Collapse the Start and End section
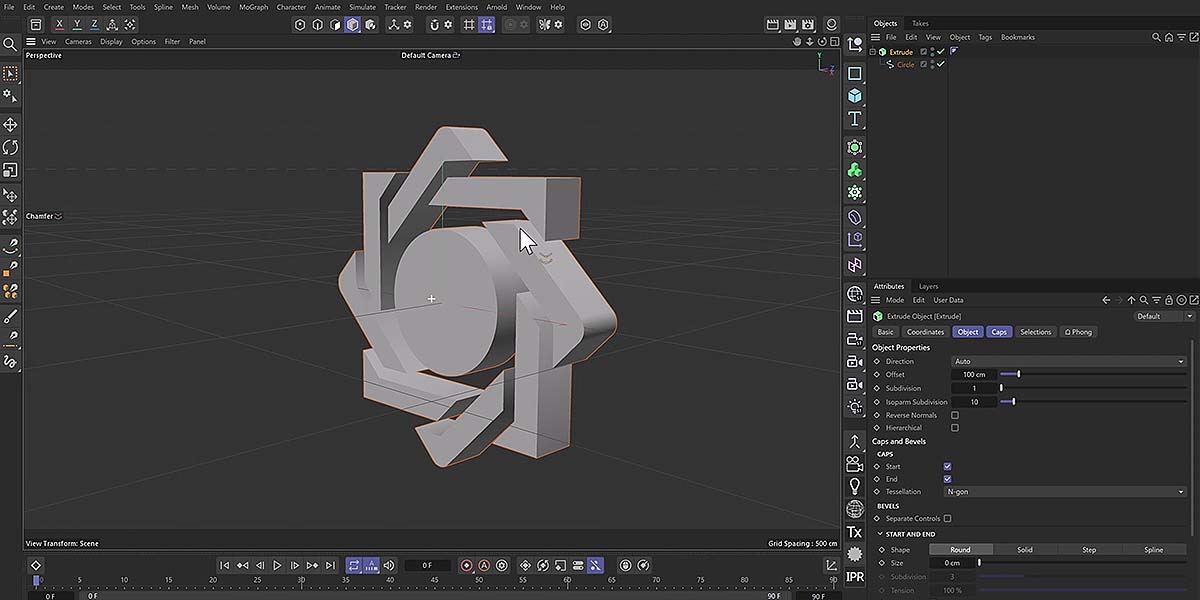The image size is (1200, 600). pyautogui.click(x=881, y=534)
